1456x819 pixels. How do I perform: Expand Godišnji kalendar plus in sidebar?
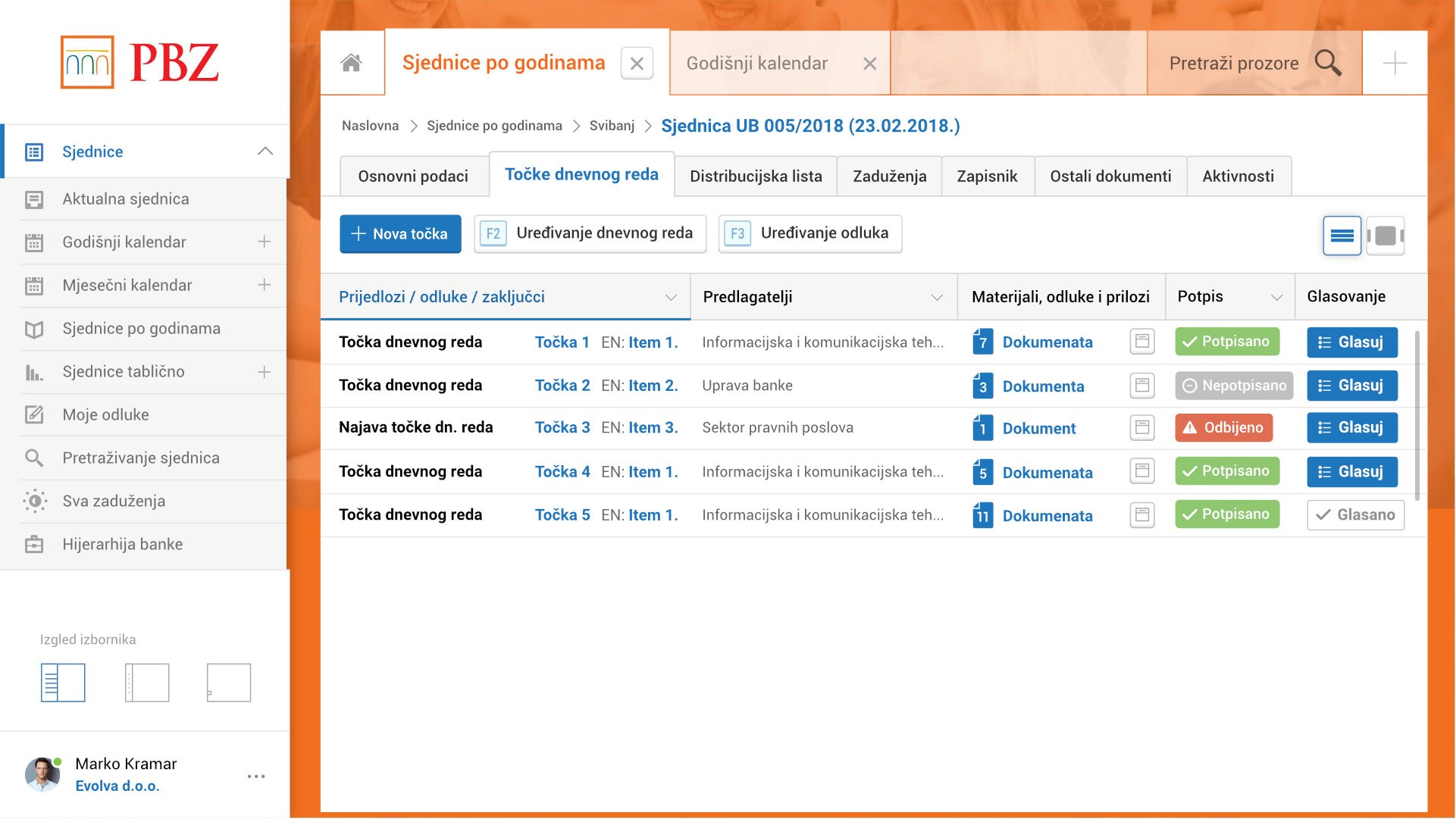click(x=264, y=242)
